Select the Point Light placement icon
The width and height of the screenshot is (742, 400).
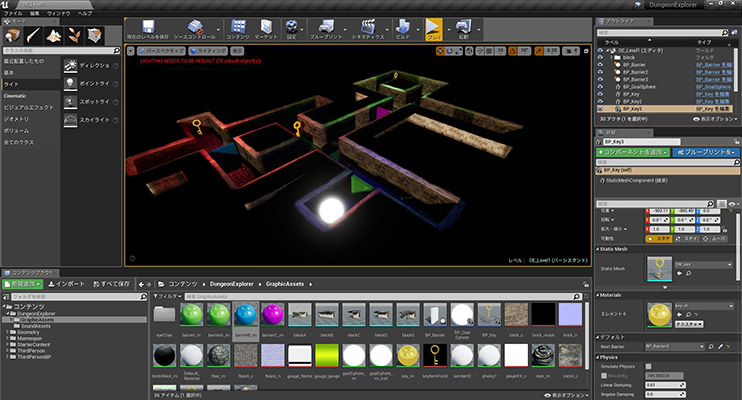click(72, 82)
